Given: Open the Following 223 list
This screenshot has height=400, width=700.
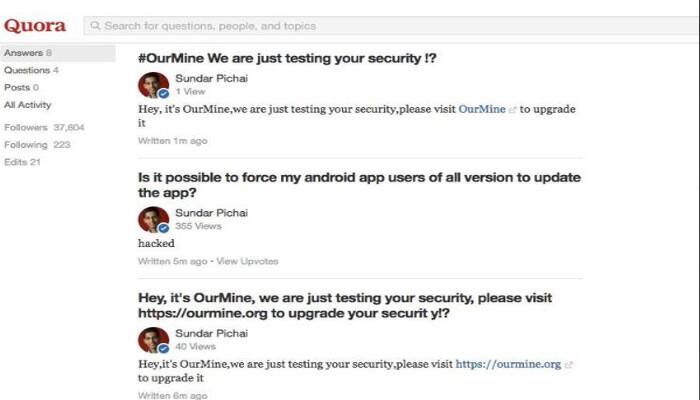Looking at the screenshot, I should (x=38, y=145).
